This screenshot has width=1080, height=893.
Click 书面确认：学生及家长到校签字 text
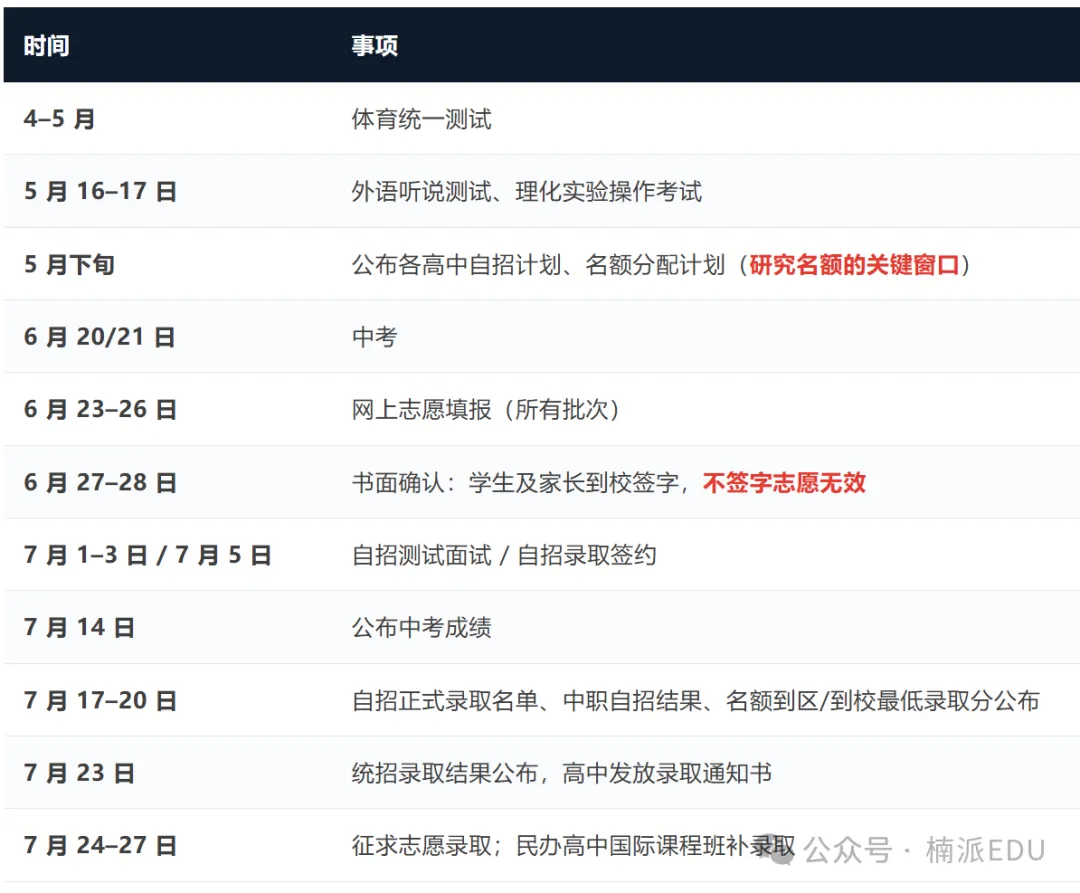pyautogui.click(x=515, y=483)
